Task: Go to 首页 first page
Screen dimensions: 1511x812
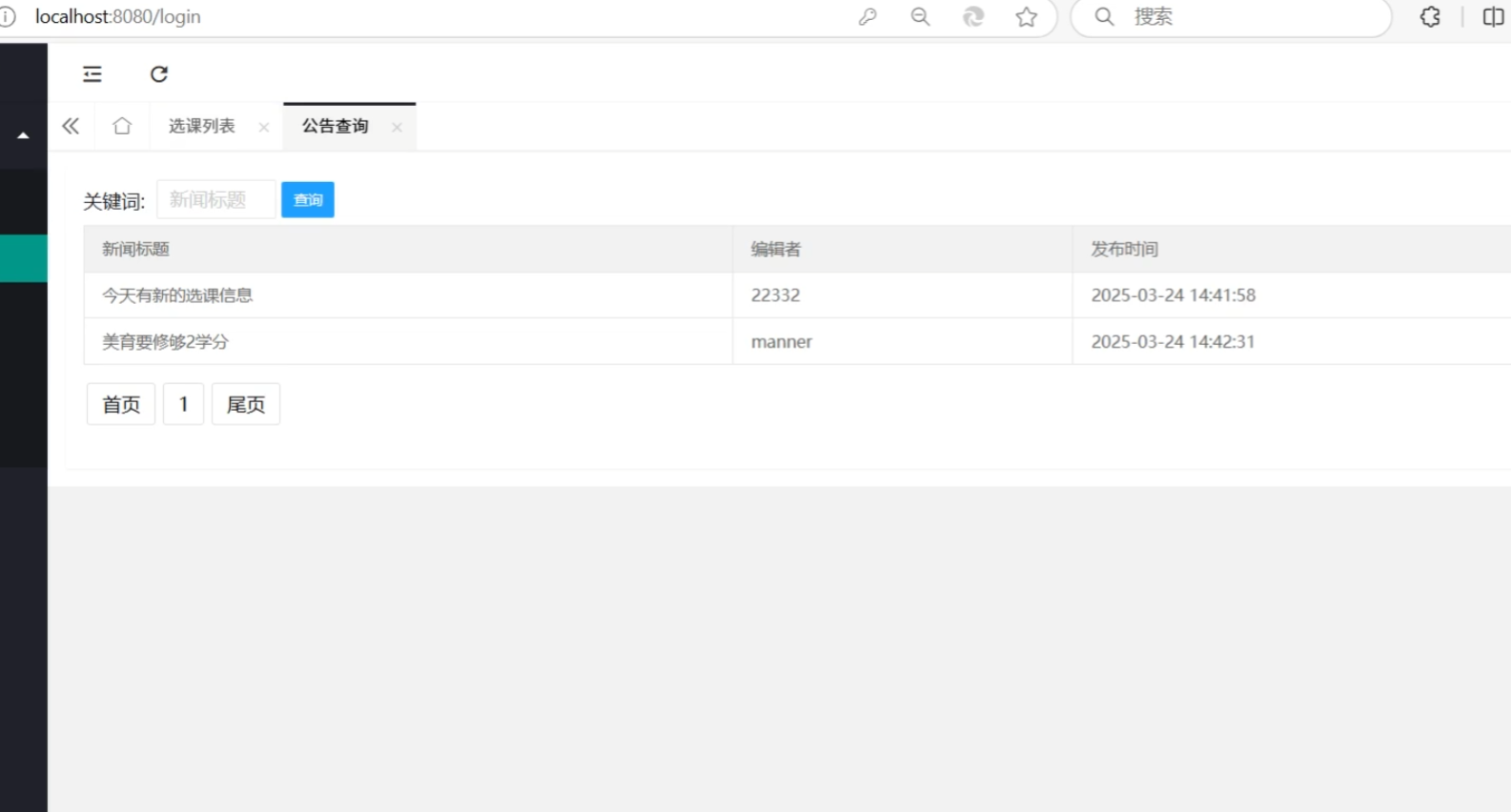Action: pyautogui.click(x=121, y=404)
